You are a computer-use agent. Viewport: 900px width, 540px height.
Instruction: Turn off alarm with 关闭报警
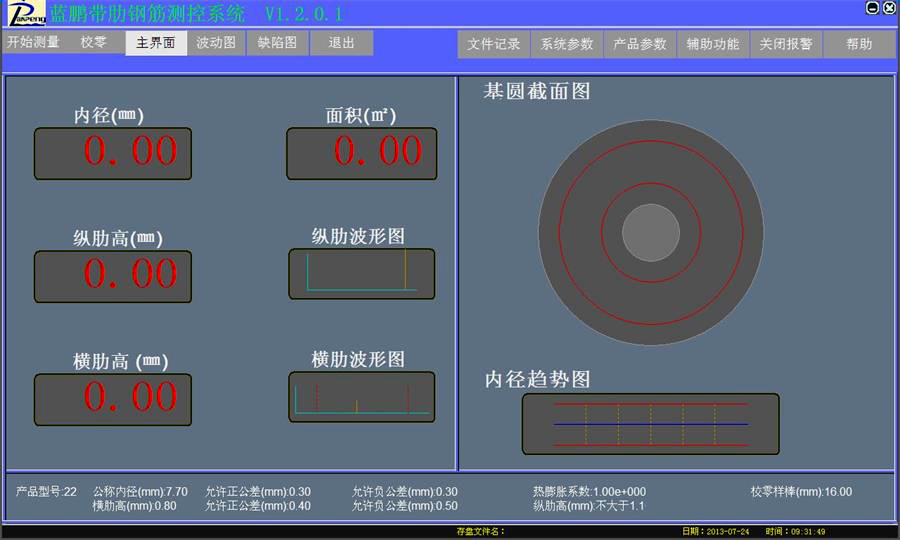click(x=786, y=45)
